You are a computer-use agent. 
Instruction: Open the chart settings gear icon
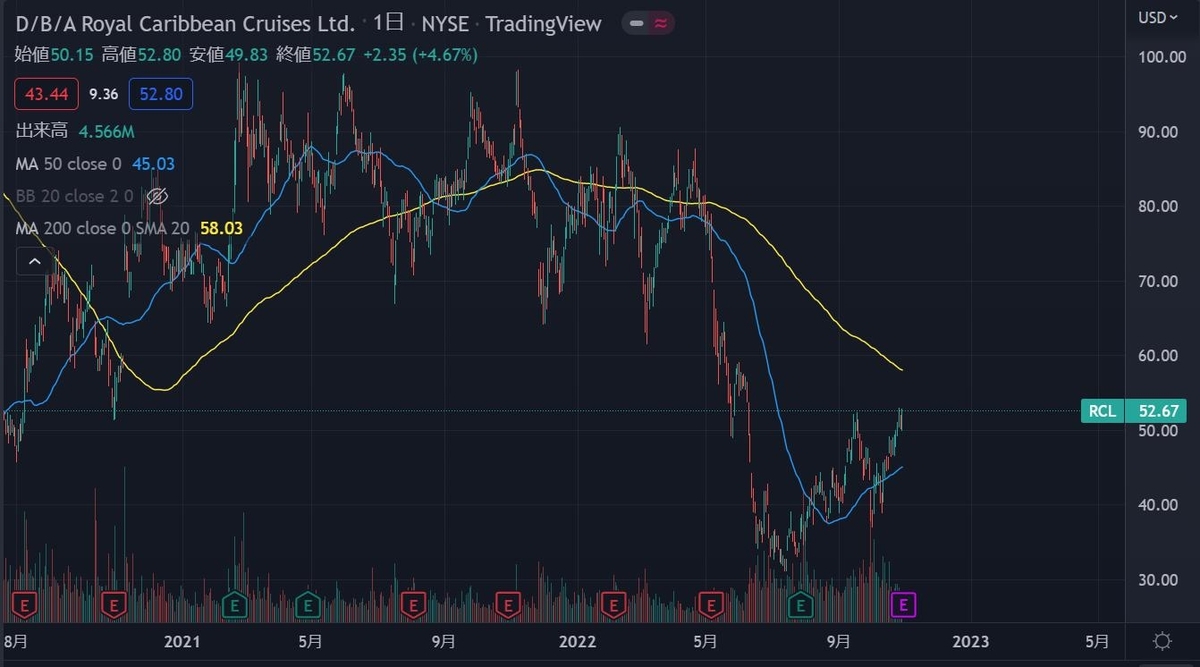1162,641
